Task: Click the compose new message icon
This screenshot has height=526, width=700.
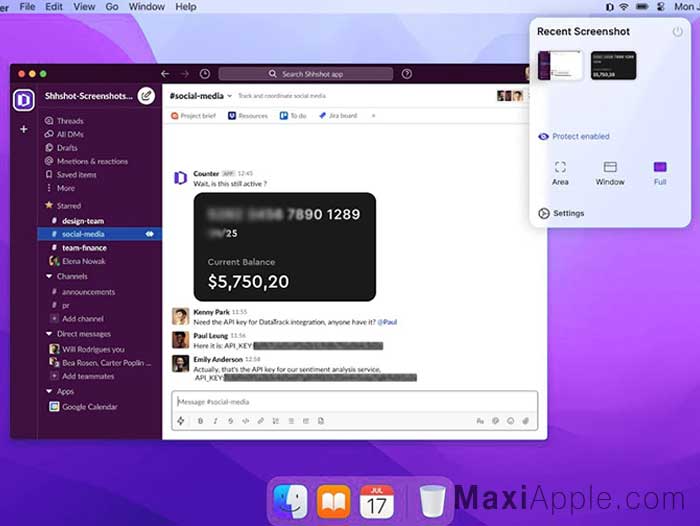Action: click(x=146, y=96)
